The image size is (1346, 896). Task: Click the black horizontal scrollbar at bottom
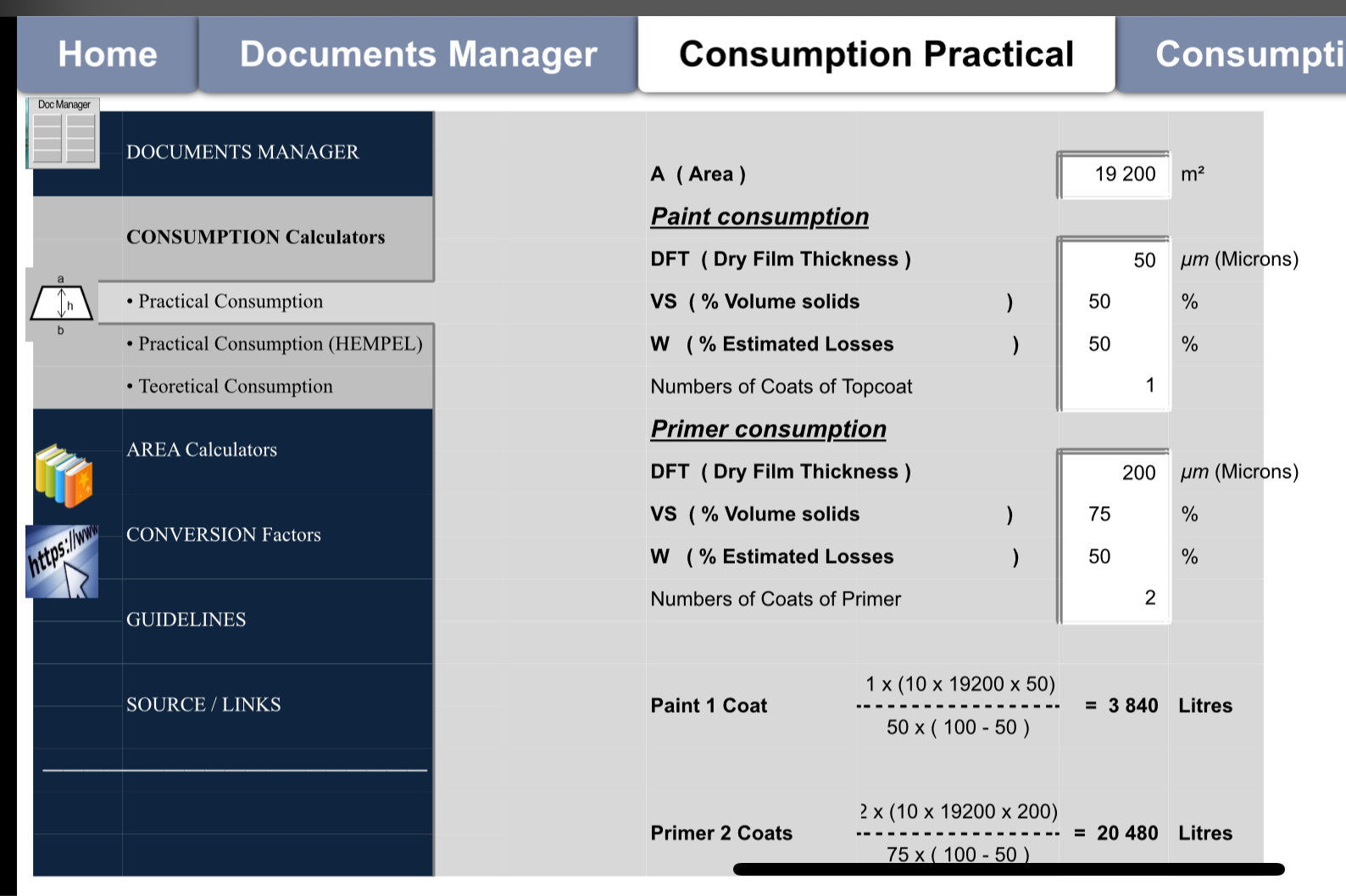pyautogui.click(x=1009, y=869)
